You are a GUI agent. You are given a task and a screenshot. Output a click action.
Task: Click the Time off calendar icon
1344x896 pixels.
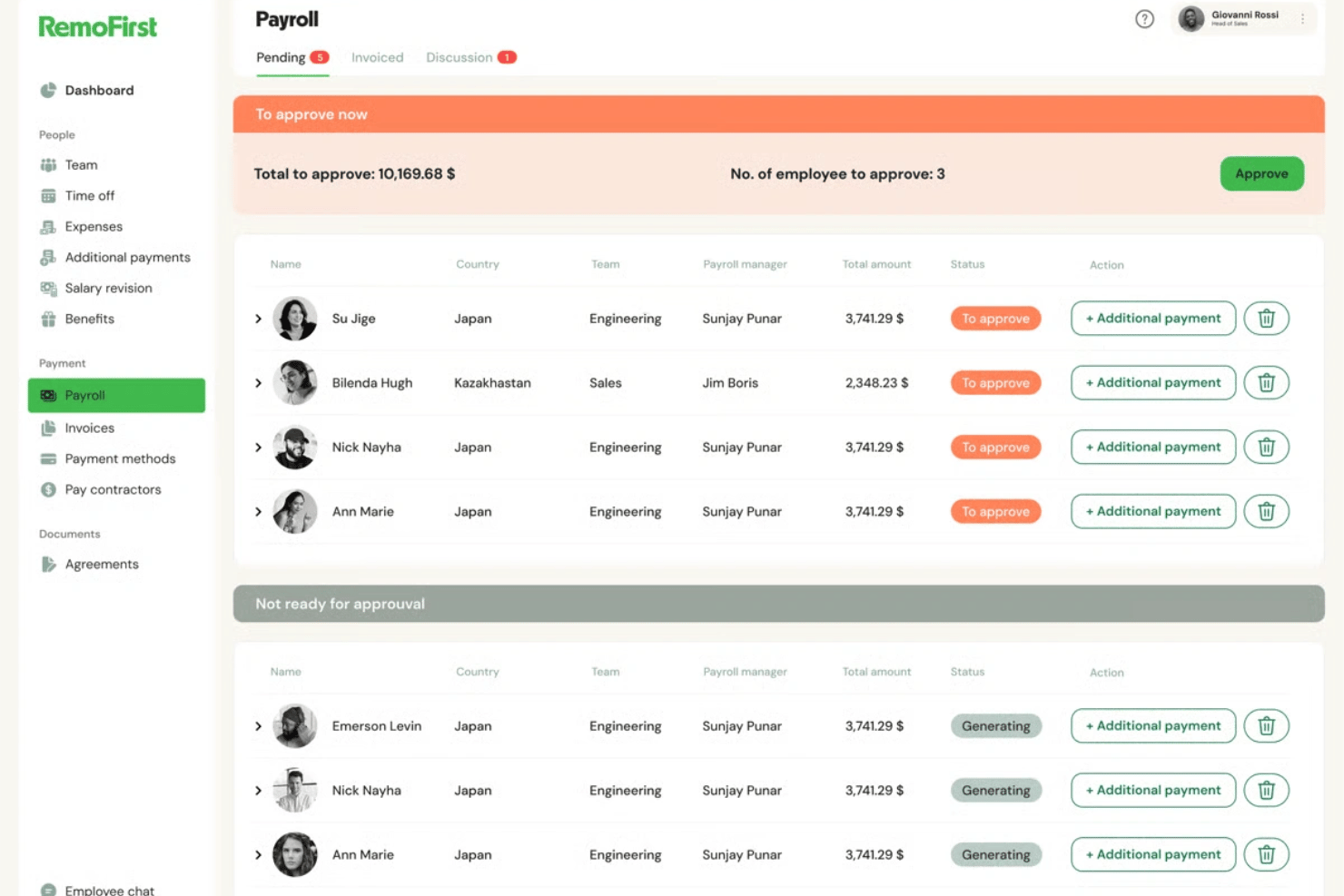coord(48,196)
